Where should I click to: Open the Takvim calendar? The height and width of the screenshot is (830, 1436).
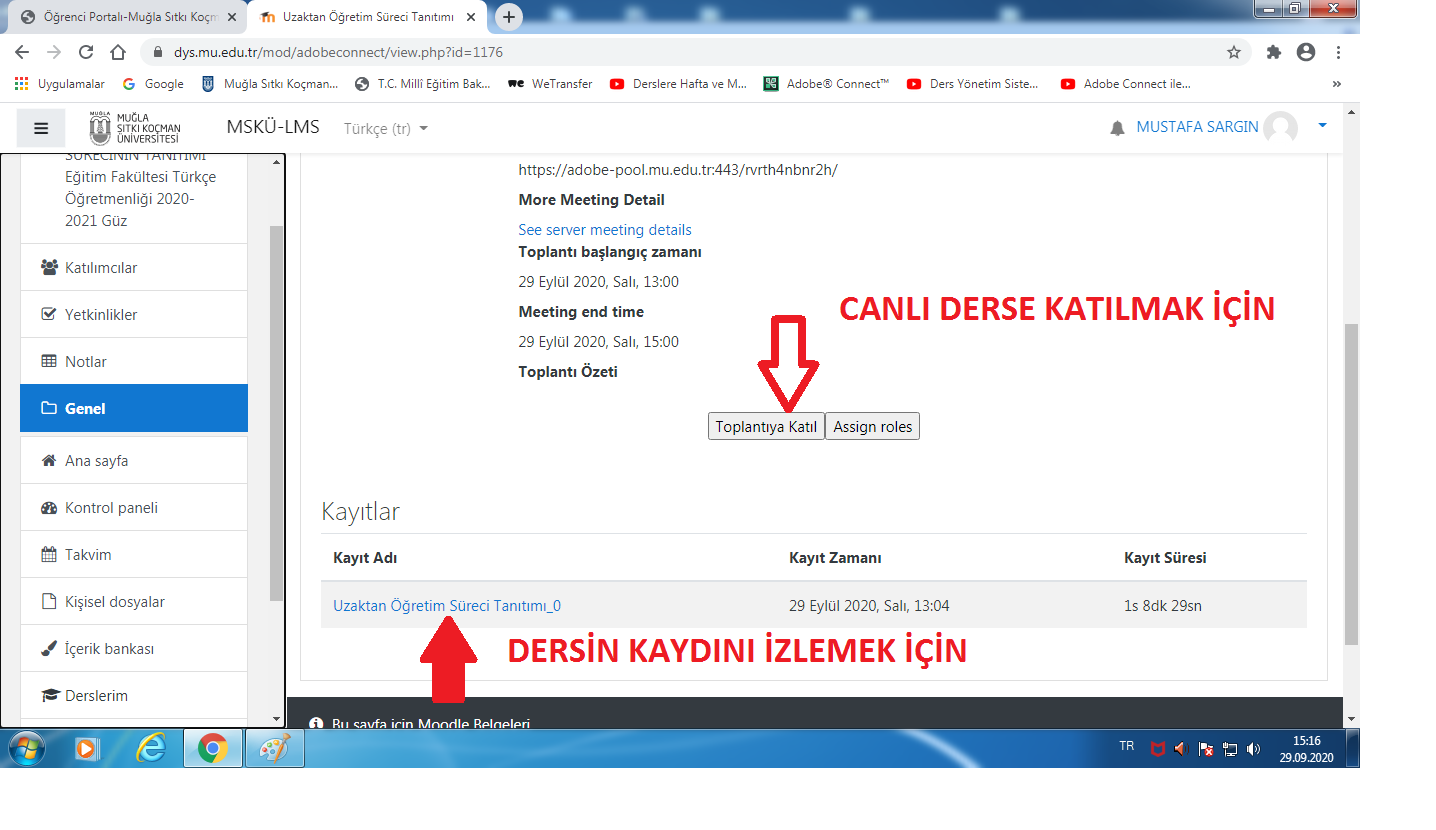pyautogui.click(x=88, y=554)
